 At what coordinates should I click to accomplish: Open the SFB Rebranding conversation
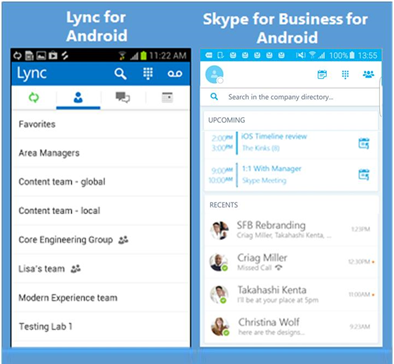point(291,230)
